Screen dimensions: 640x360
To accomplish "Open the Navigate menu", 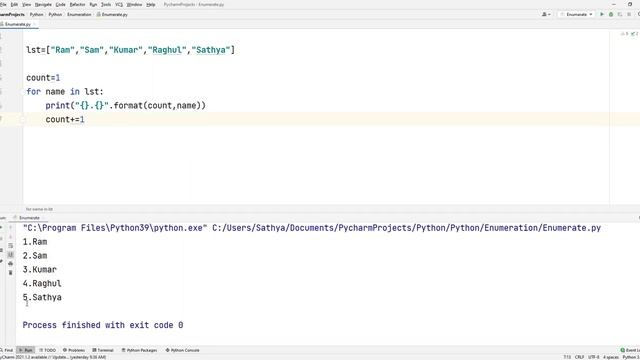I will click(x=43, y=4).
